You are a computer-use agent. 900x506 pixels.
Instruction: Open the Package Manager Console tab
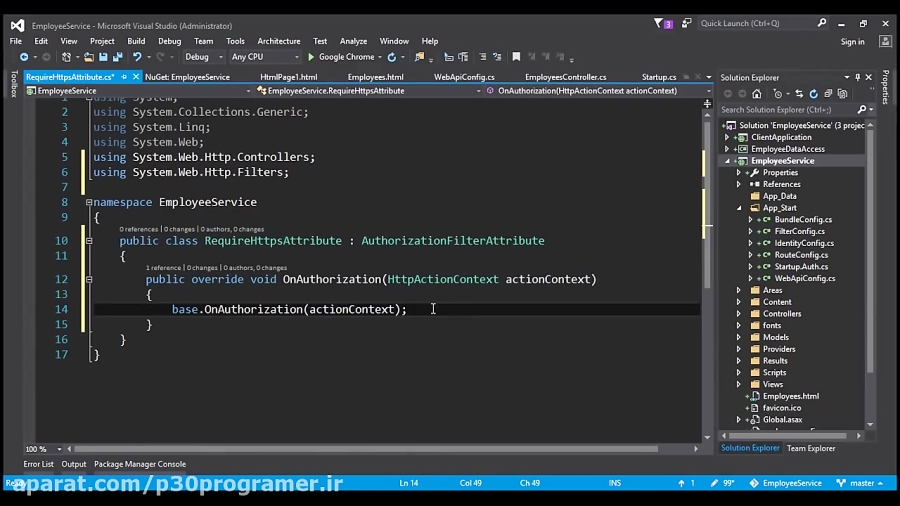click(140, 464)
